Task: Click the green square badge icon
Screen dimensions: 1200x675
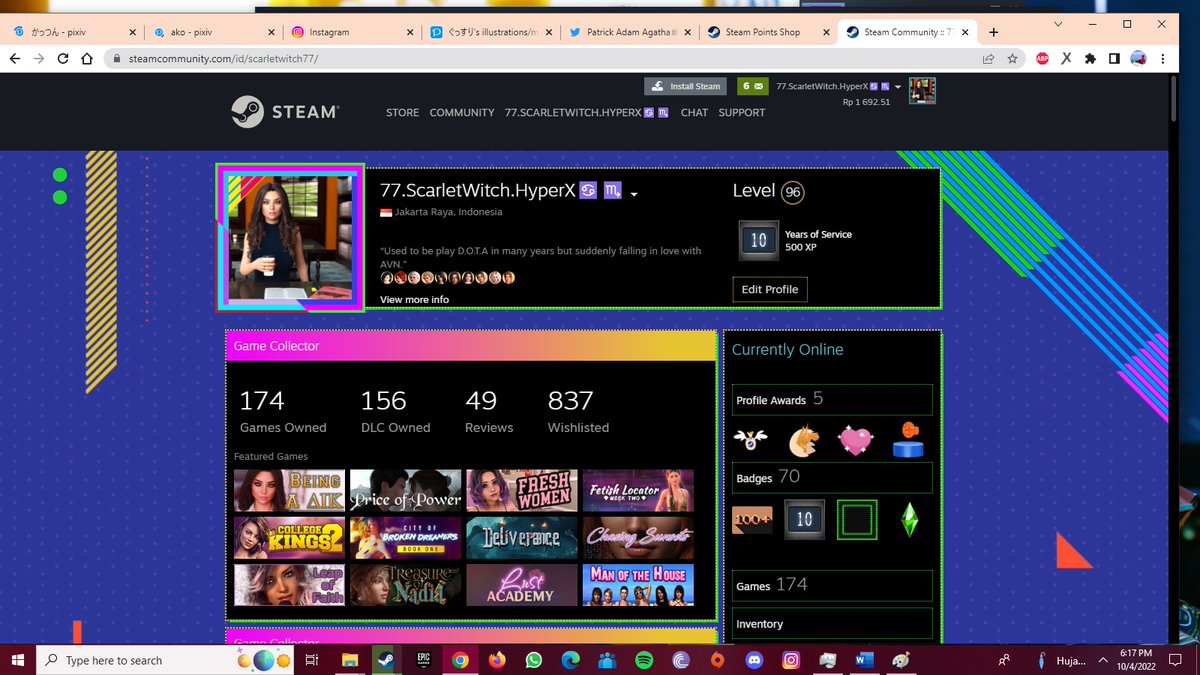Action: tap(856, 519)
